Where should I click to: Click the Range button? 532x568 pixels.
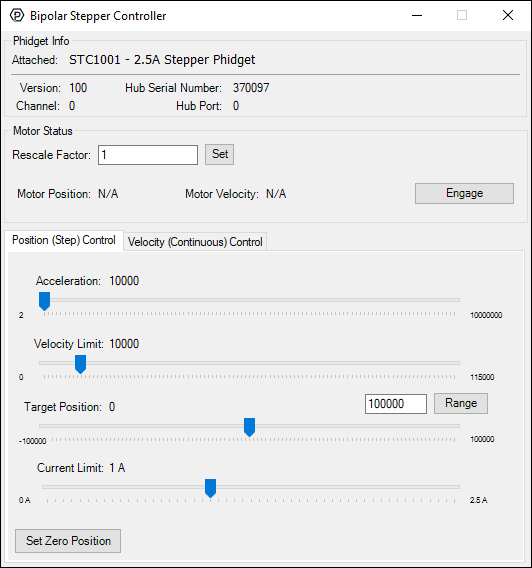coord(461,404)
